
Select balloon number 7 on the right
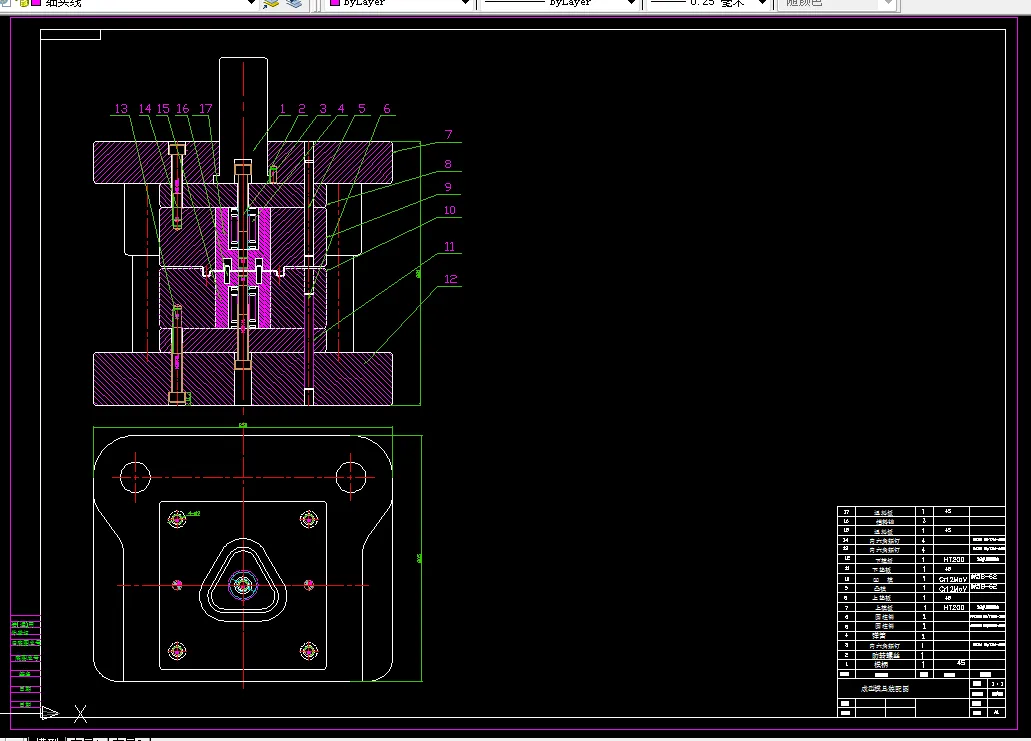448,134
